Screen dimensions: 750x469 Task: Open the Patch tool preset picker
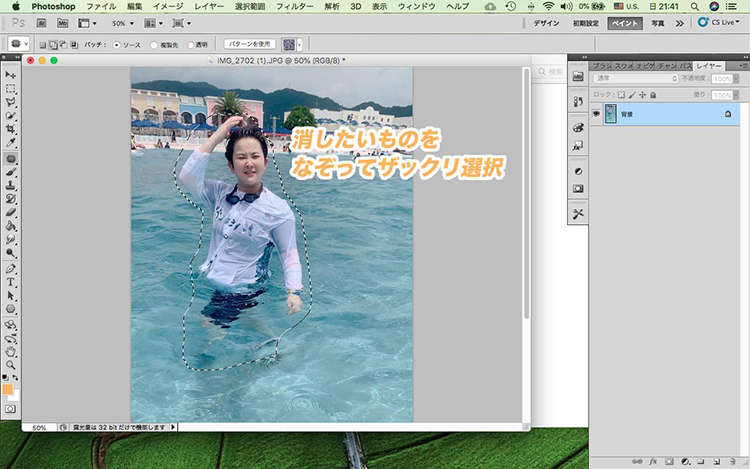click(x=18, y=44)
